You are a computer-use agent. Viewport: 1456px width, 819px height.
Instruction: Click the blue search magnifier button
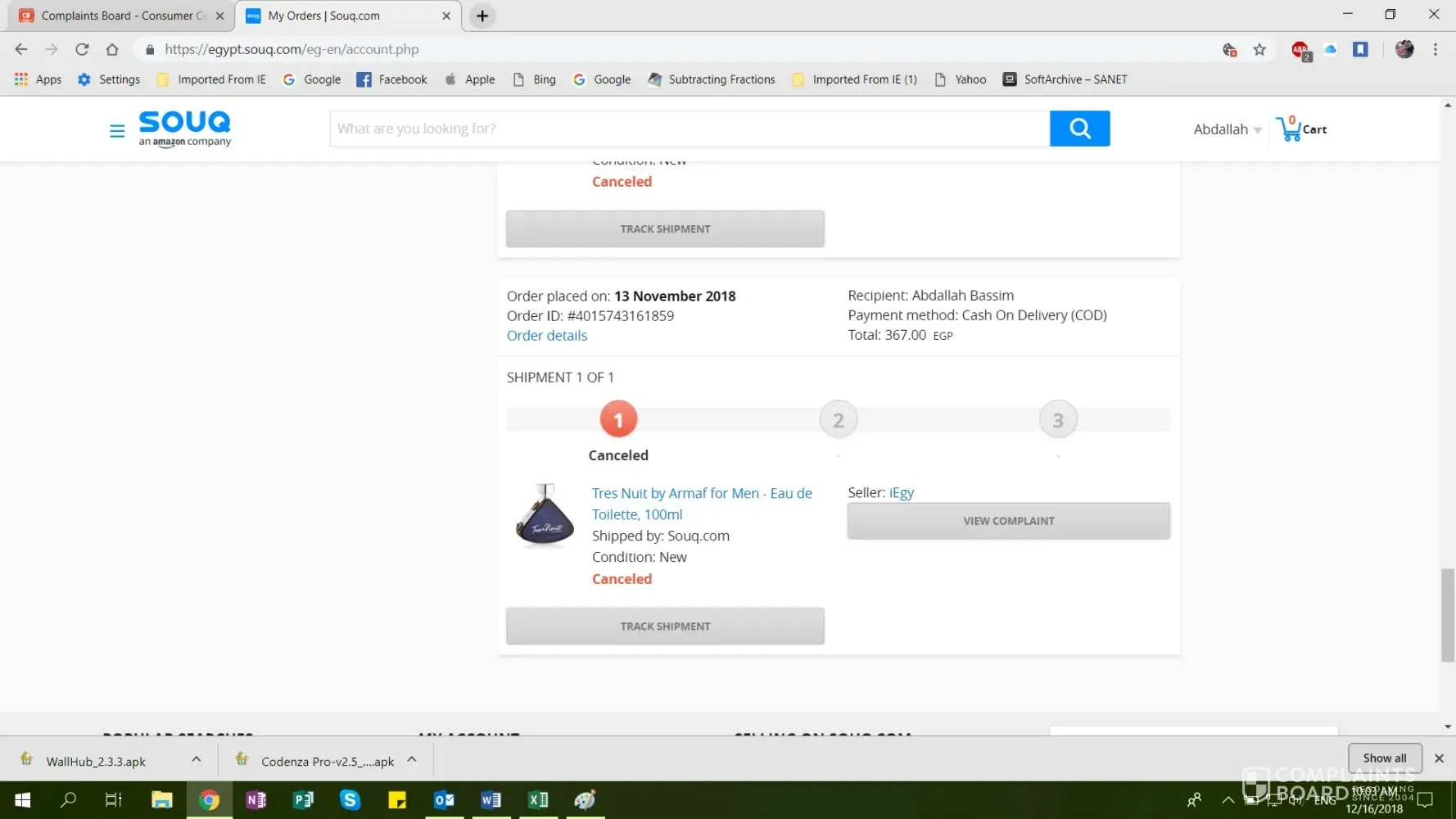point(1079,129)
